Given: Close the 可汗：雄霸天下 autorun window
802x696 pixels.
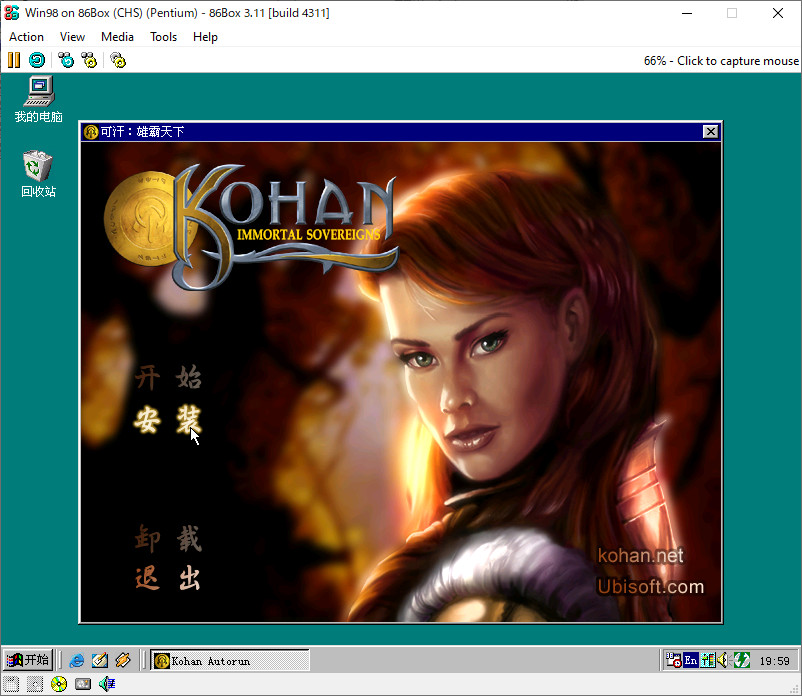Looking at the screenshot, I should pos(710,132).
